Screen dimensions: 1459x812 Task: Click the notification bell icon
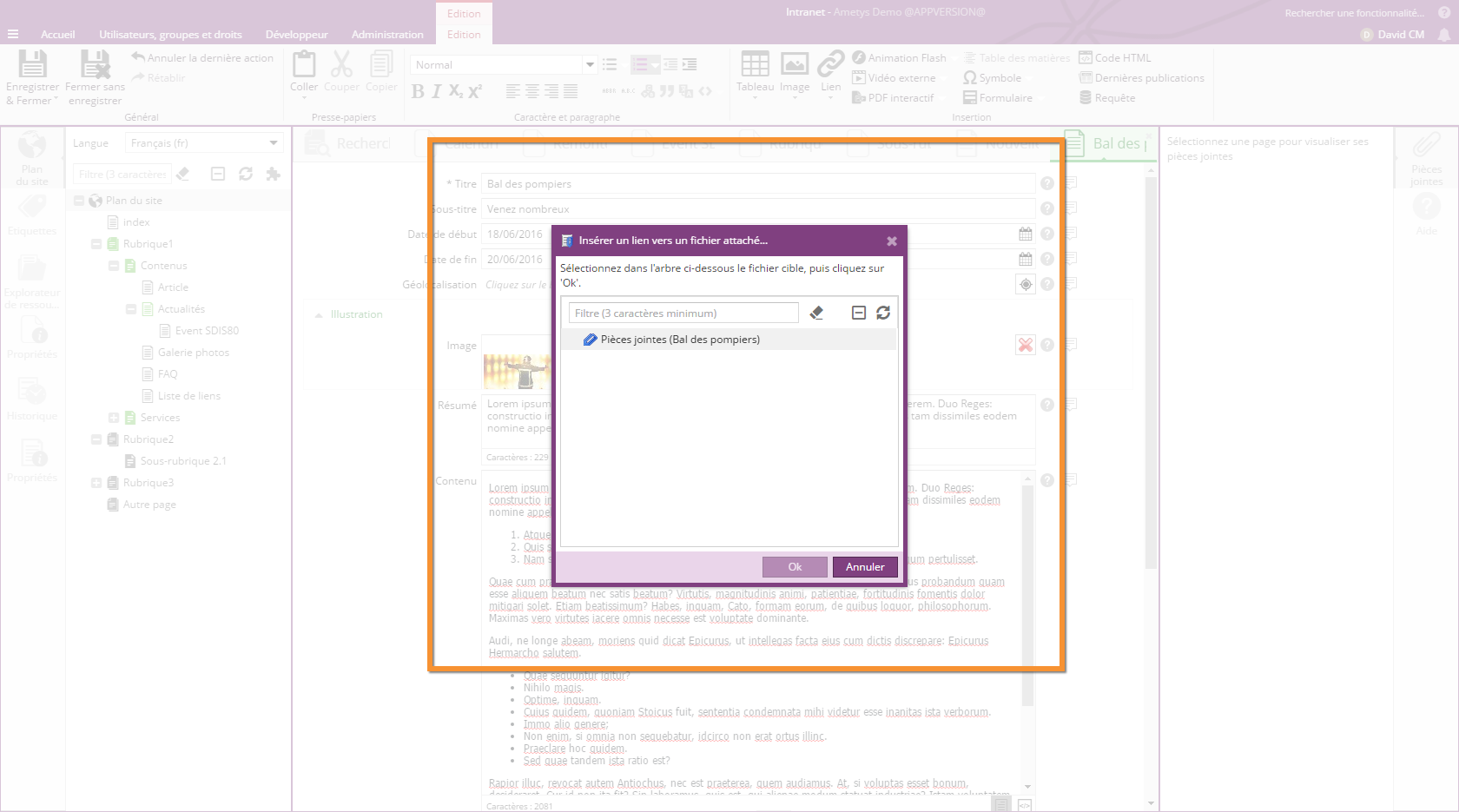[1444, 35]
